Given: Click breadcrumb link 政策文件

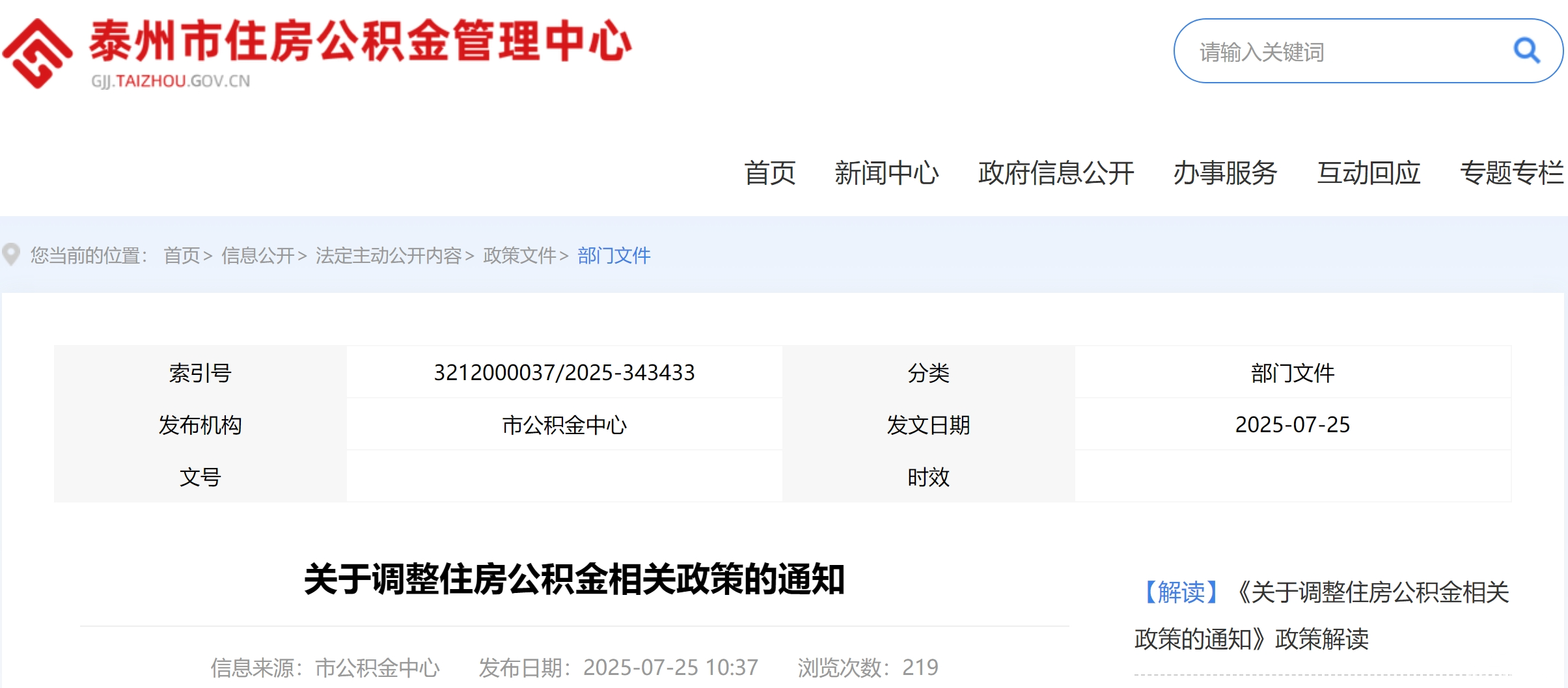Looking at the screenshot, I should 519,255.
